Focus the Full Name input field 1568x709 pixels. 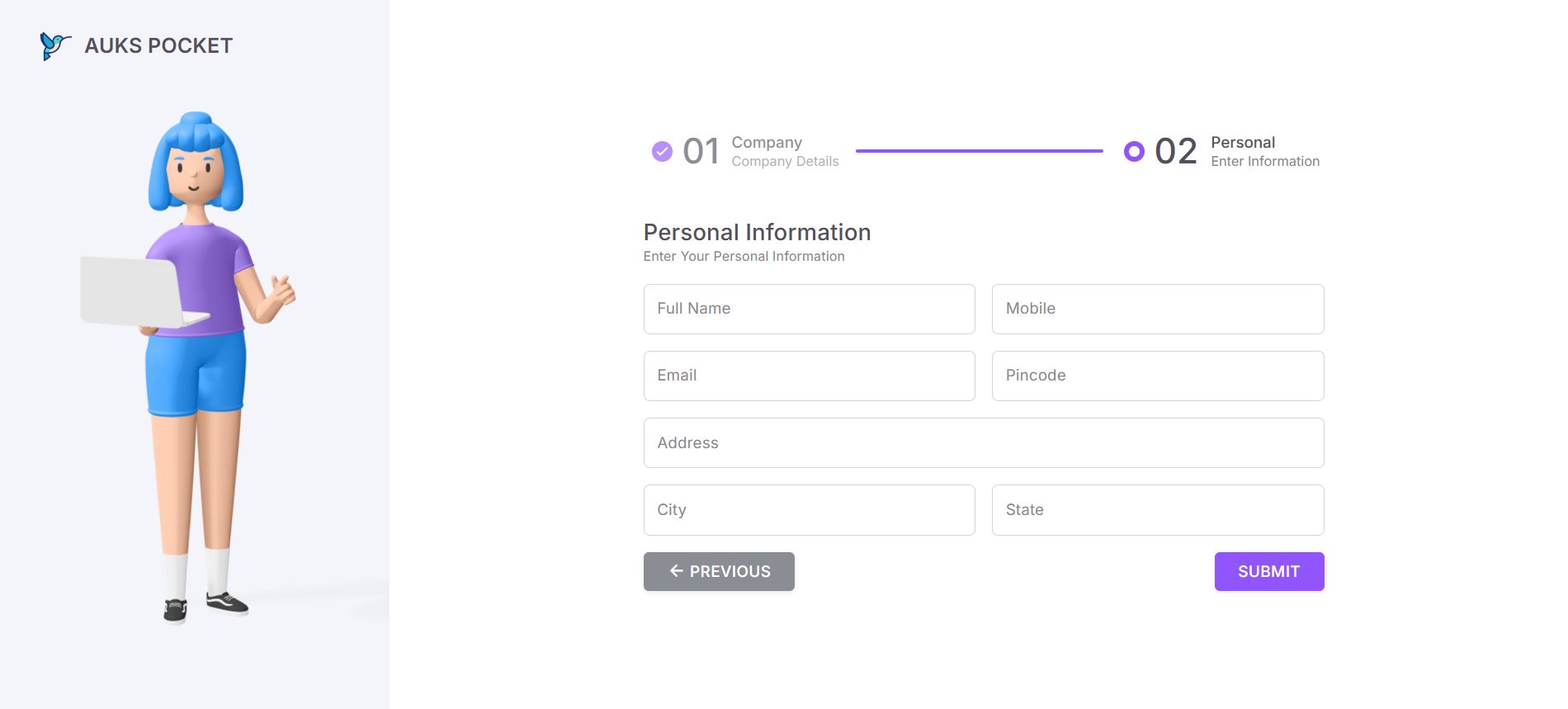coord(809,309)
